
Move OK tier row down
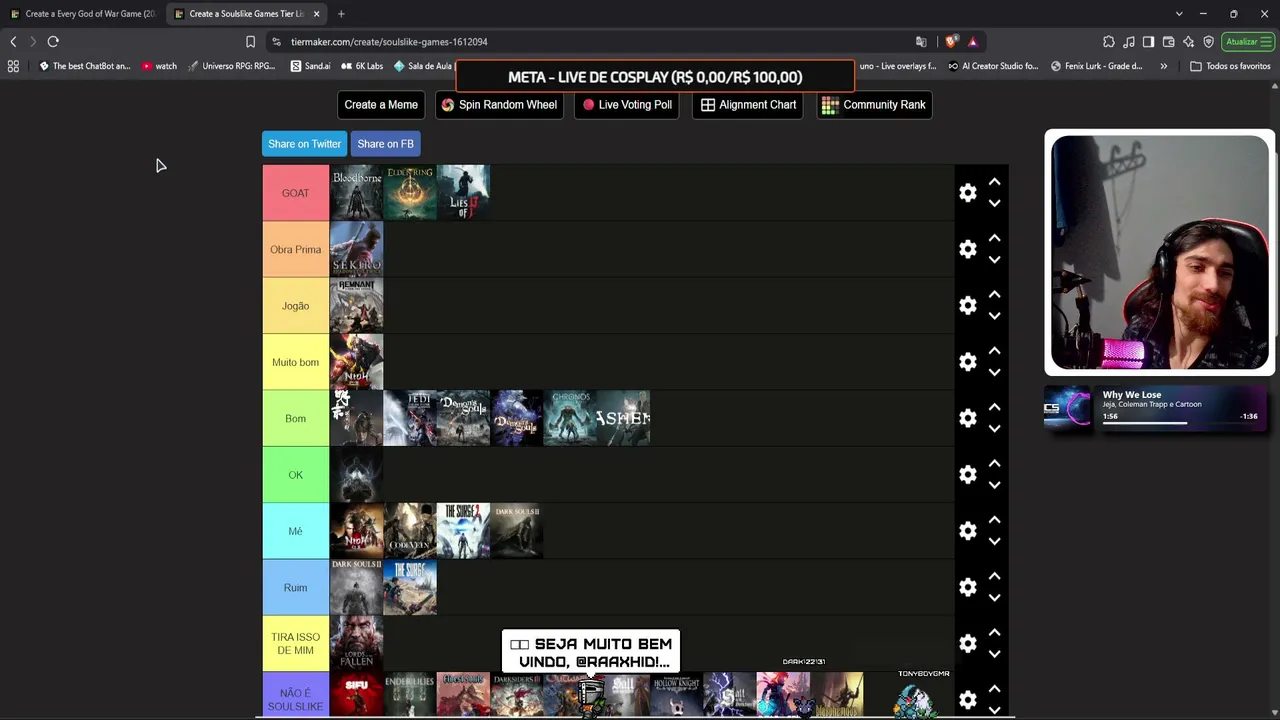(994, 485)
